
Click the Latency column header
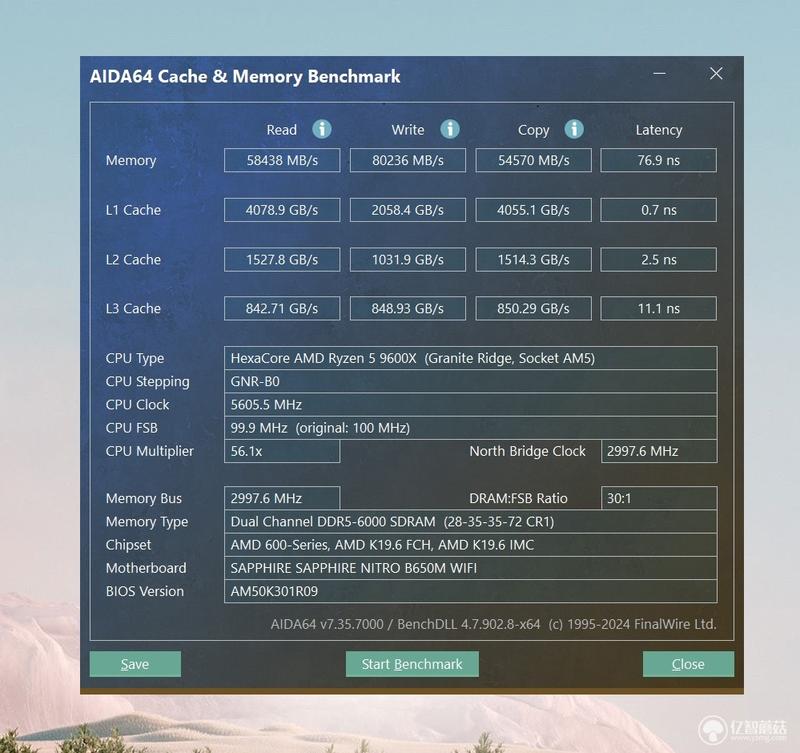(x=659, y=131)
